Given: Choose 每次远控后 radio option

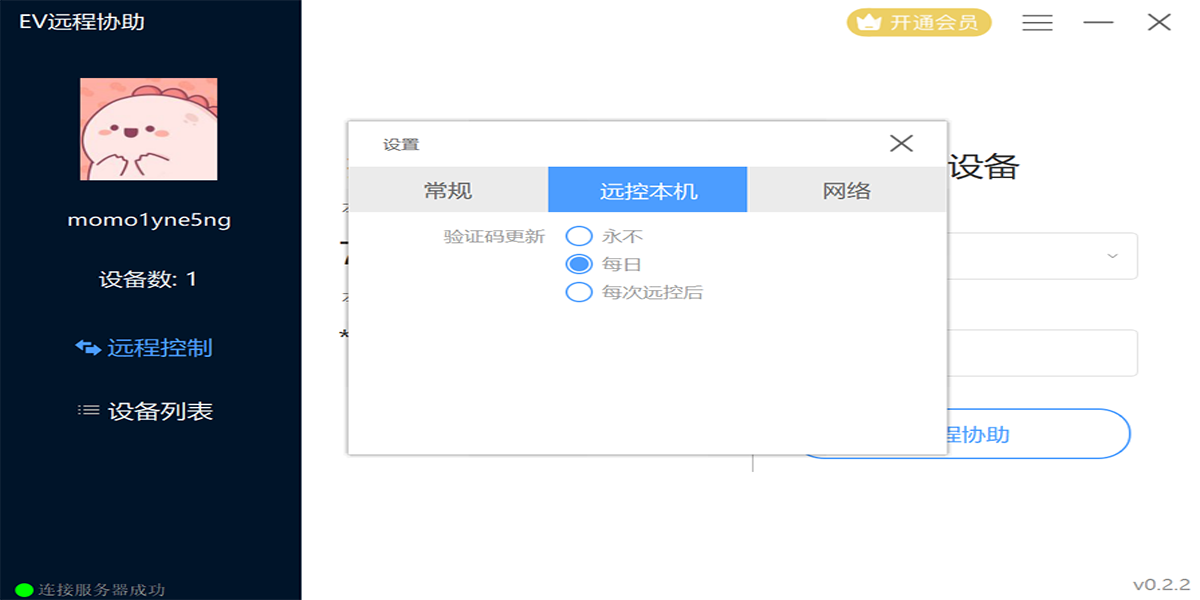Looking at the screenshot, I should pyautogui.click(x=578, y=291).
